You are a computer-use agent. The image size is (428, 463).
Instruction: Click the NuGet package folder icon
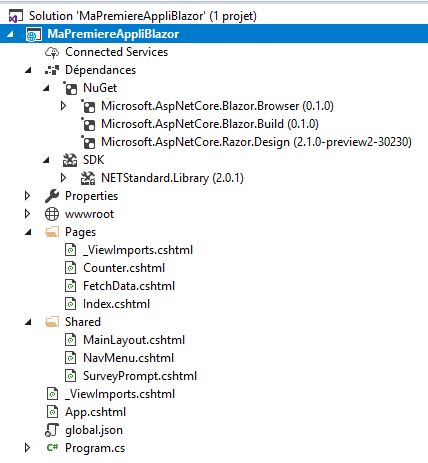click(x=70, y=88)
